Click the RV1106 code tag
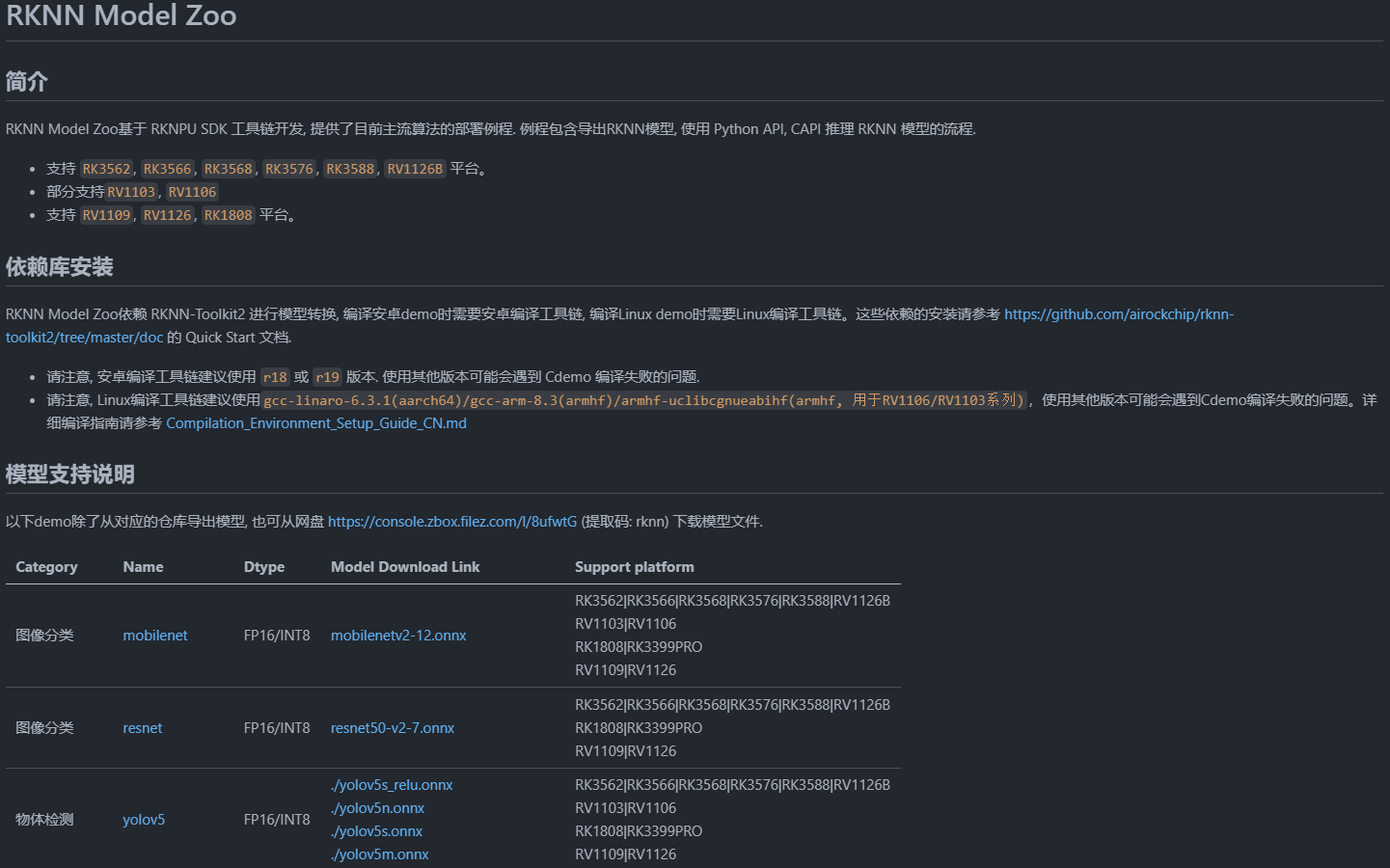1390x868 pixels. click(193, 192)
